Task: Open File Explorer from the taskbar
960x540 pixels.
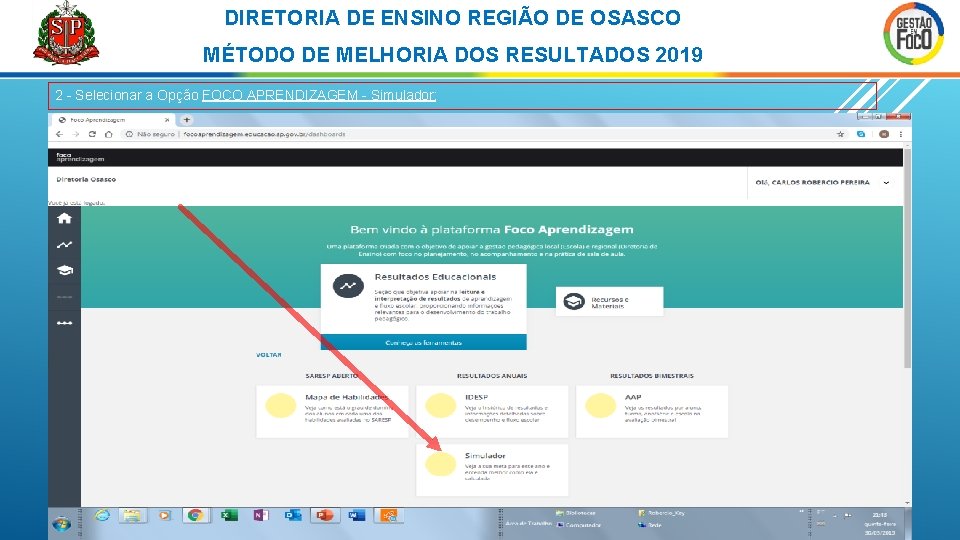Action: [x=132, y=516]
